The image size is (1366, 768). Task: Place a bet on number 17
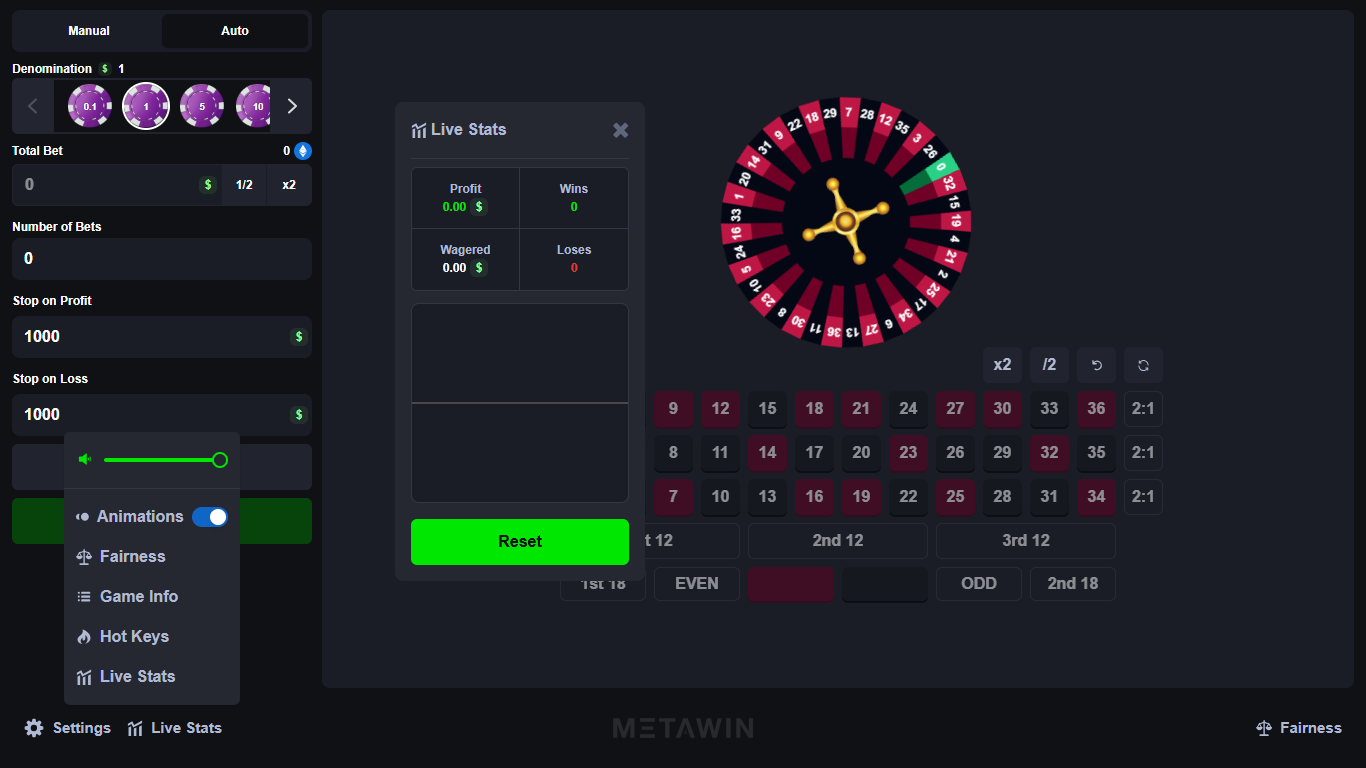point(814,453)
